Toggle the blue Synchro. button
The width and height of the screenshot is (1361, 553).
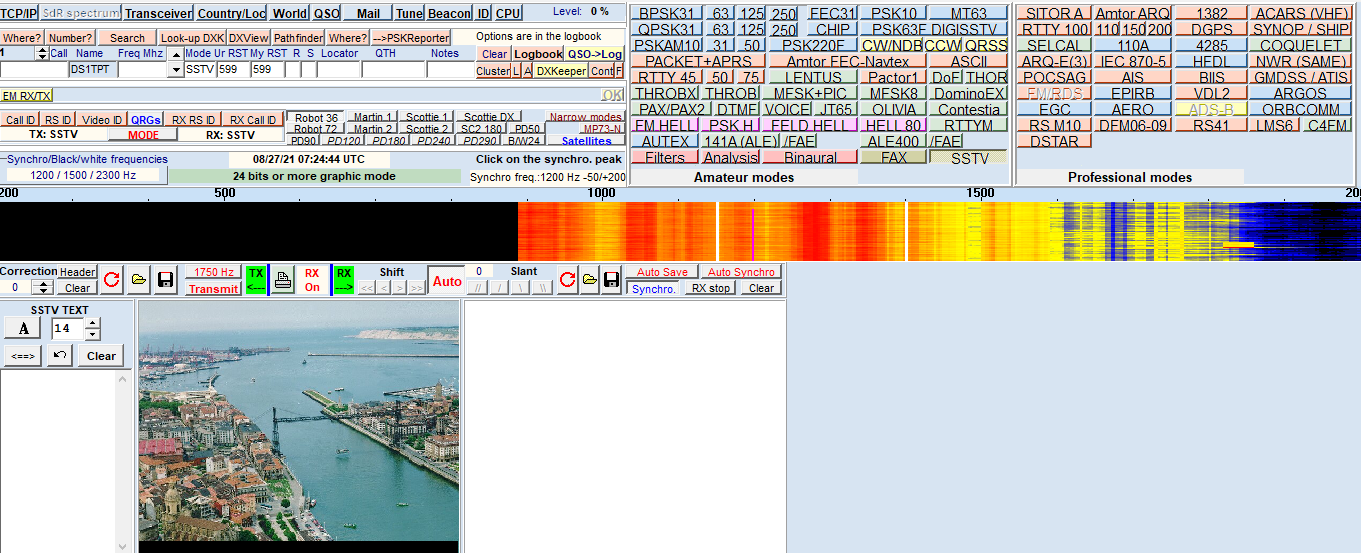[x=653, y=288]
